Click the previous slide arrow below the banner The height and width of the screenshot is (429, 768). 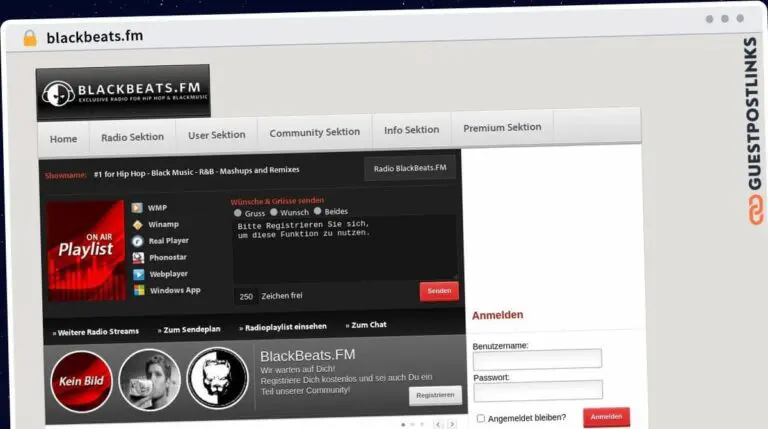point(438,424)
